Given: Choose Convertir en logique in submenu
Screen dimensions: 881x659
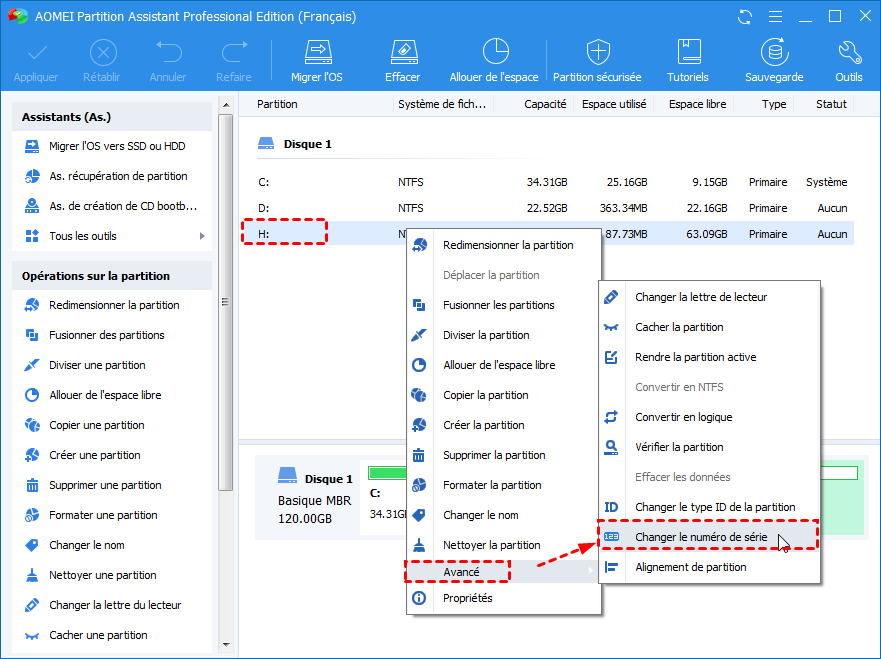Looking at the screenshot, I should 709,417.
